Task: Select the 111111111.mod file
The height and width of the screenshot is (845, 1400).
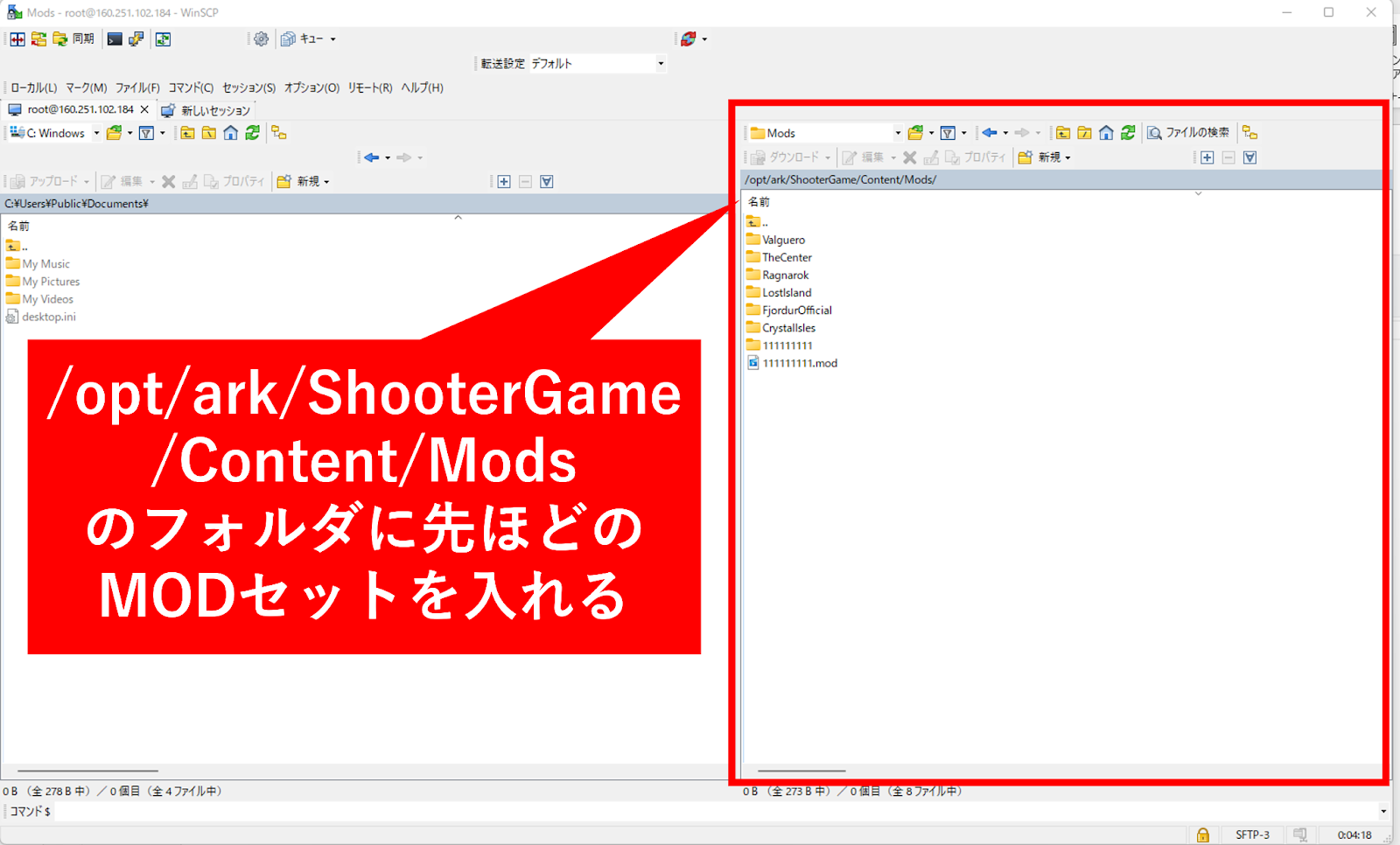Action: coord(793,363)
